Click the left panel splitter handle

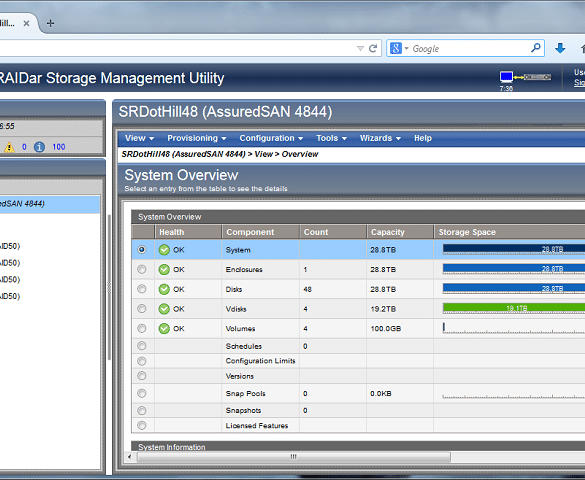coord(109,287)
